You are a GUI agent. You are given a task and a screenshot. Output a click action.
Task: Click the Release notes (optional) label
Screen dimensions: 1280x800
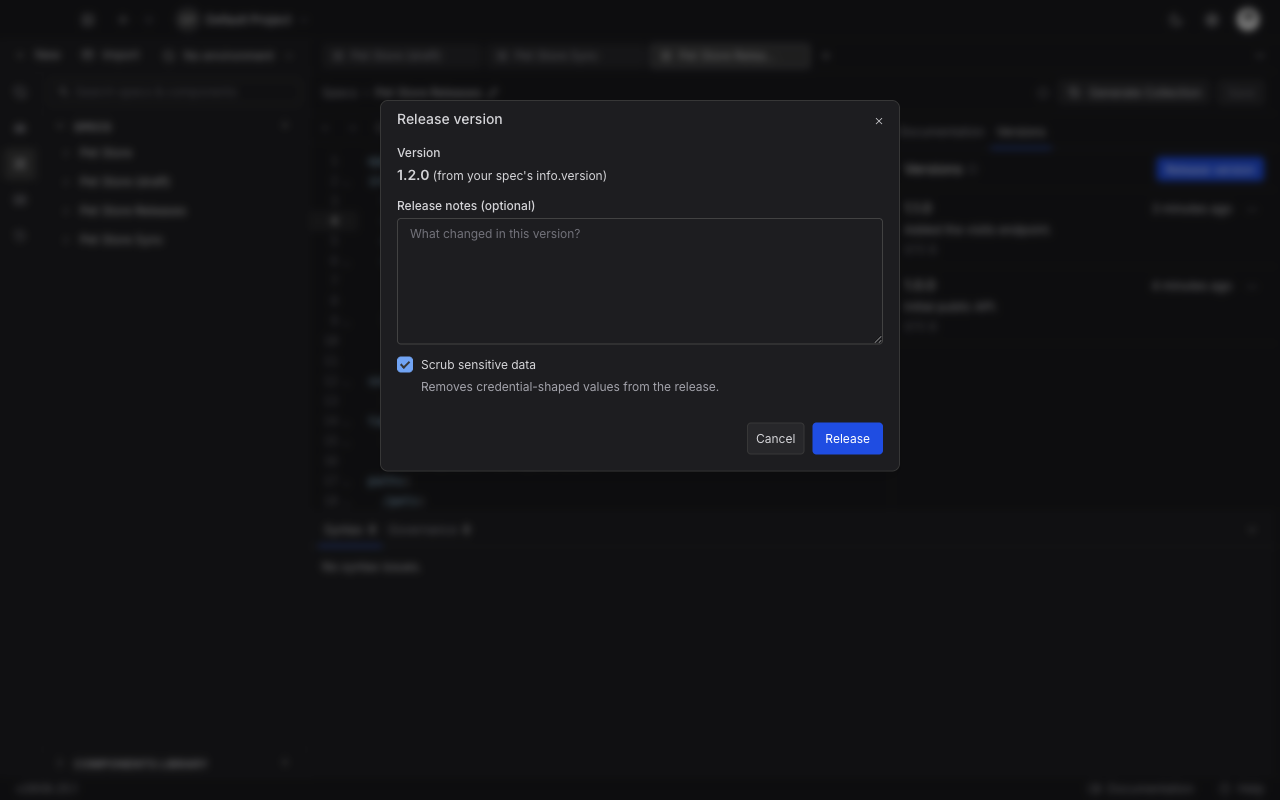point(466,206)
